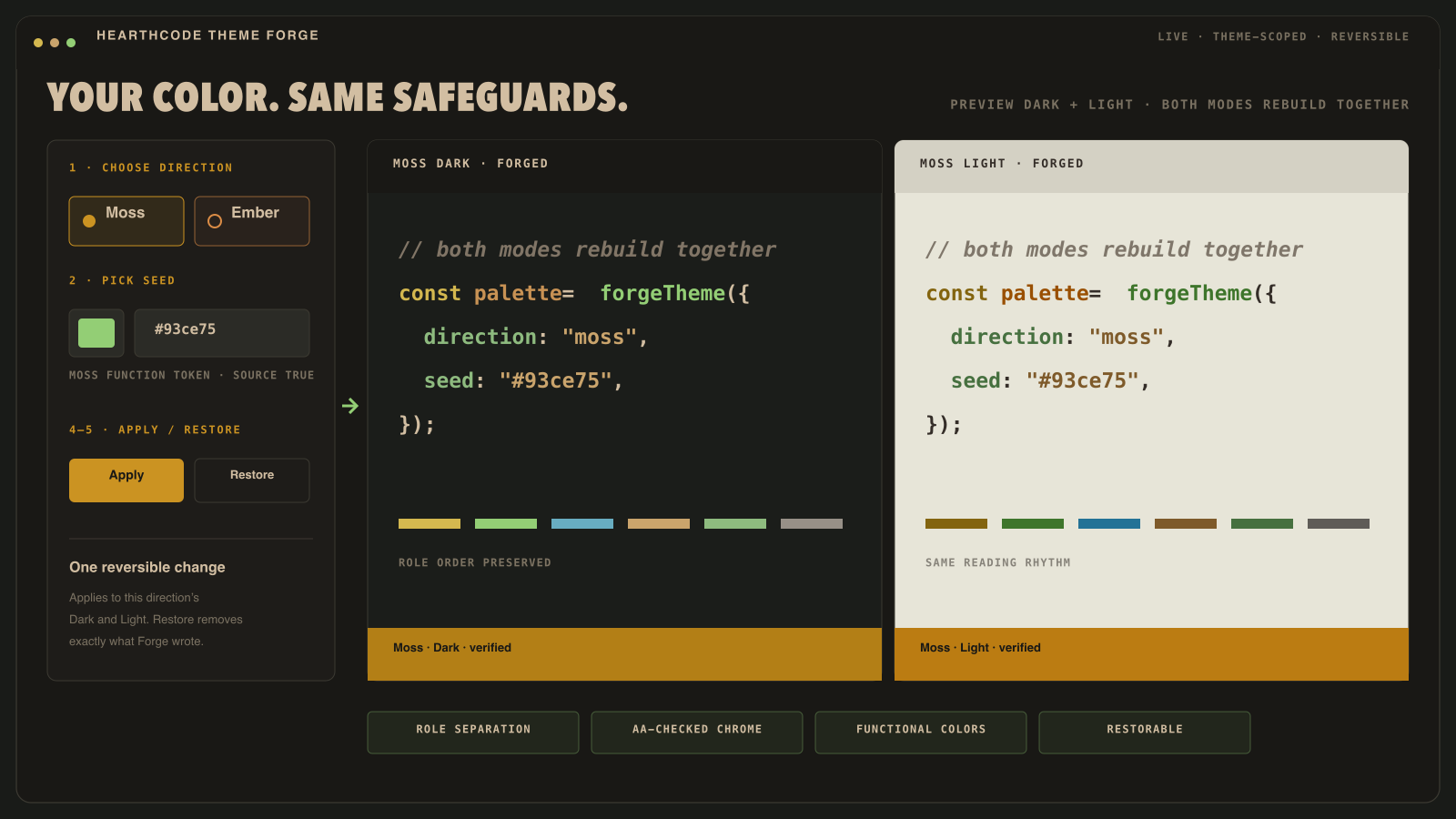Click the Restore button

pos(252,480)
